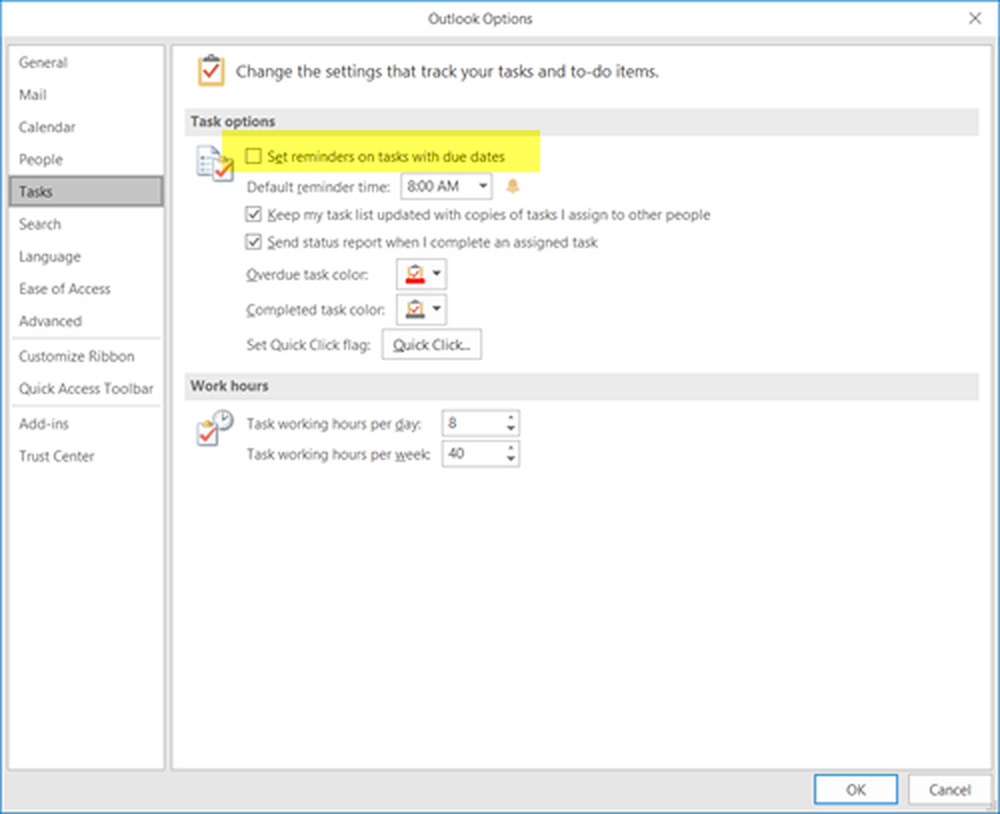Switch to the Mail options category
1000x814 pixels.
33,95
